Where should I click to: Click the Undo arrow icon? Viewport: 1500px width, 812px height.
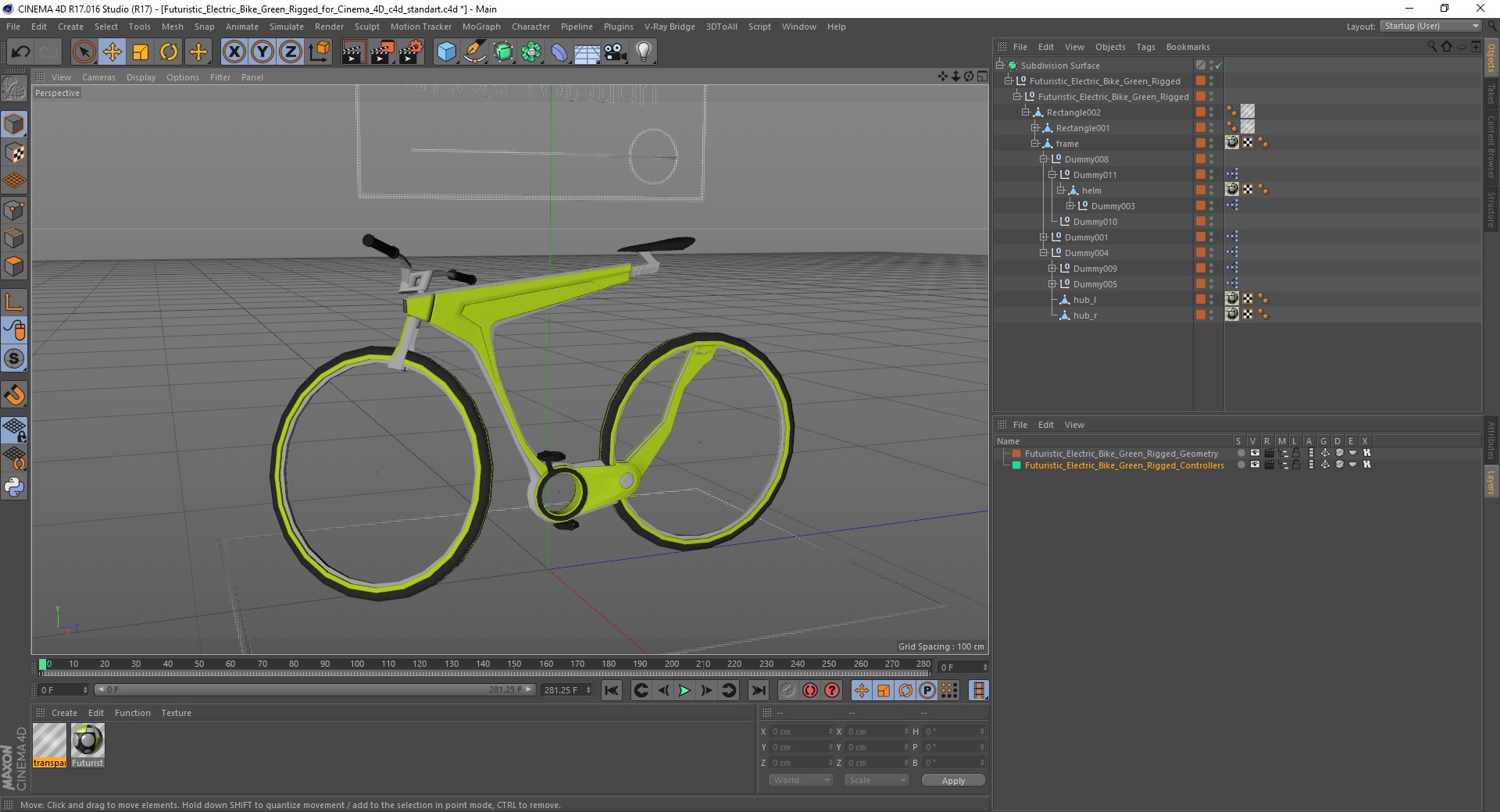pos(21,52)
